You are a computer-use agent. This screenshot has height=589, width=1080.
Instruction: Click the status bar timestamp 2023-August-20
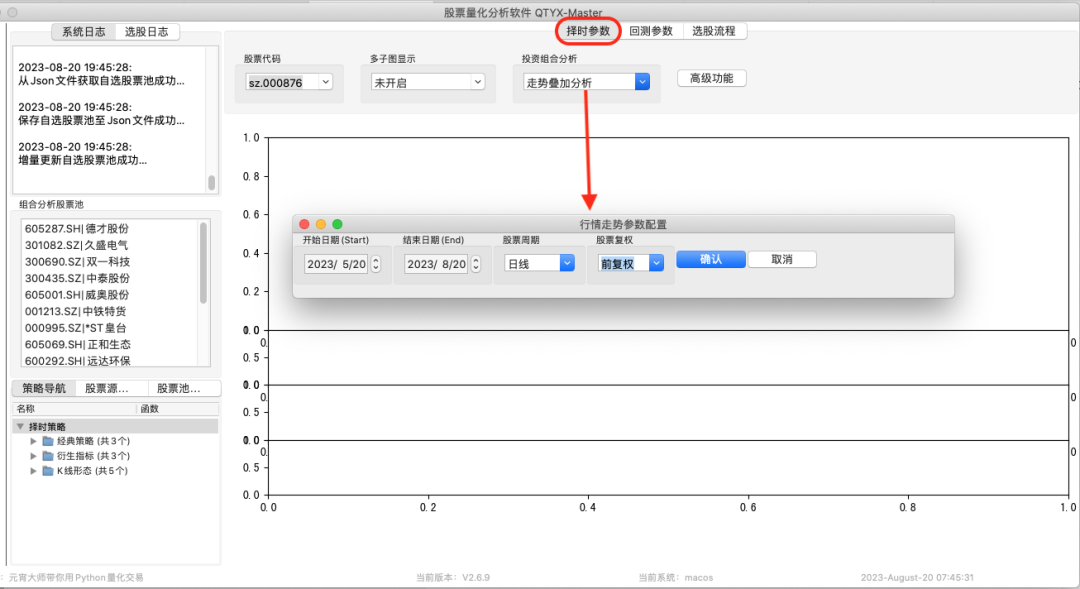coord(917,577)
